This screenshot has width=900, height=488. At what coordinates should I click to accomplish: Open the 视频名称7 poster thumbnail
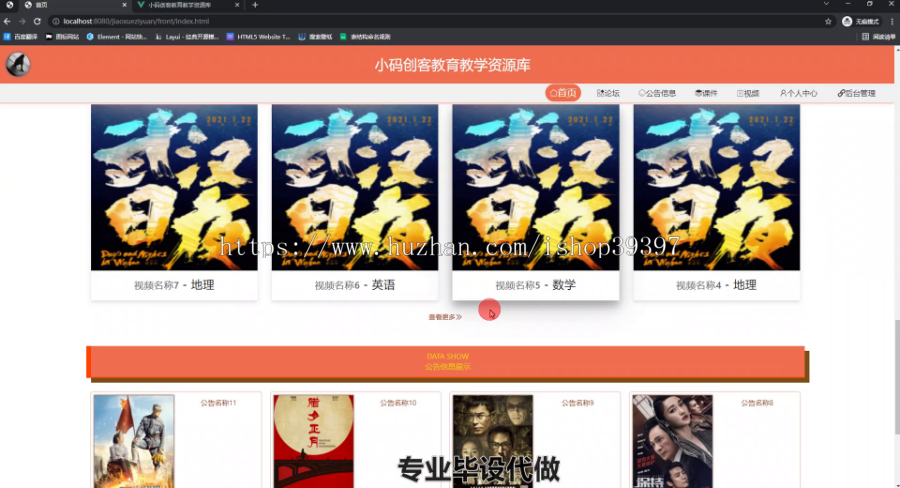174,187
